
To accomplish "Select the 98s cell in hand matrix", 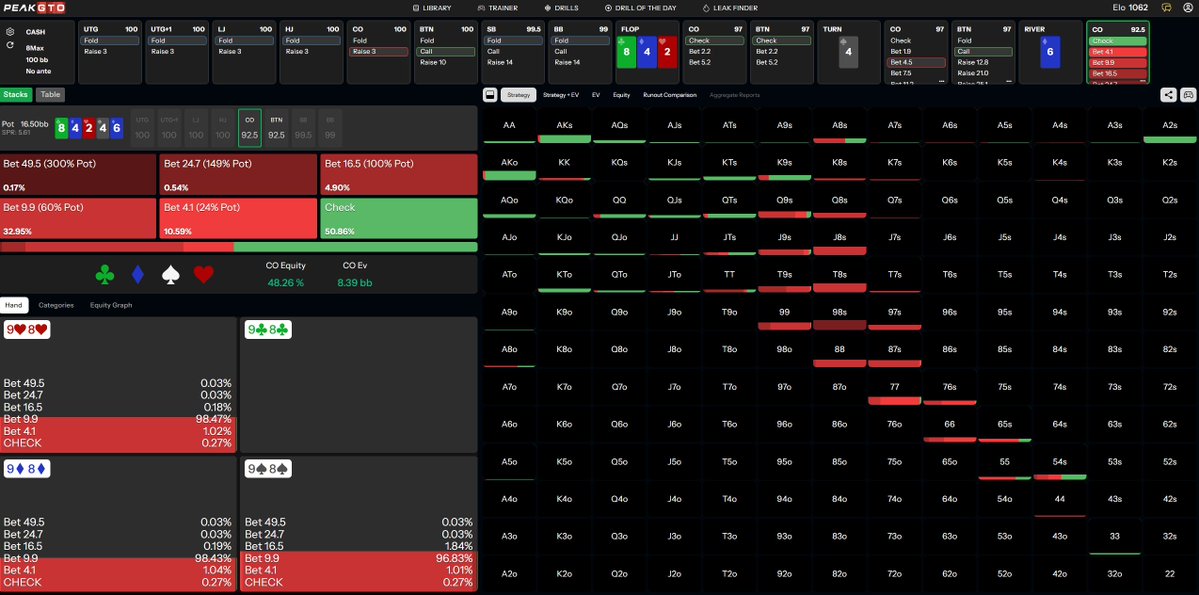I will coord(840,312).
